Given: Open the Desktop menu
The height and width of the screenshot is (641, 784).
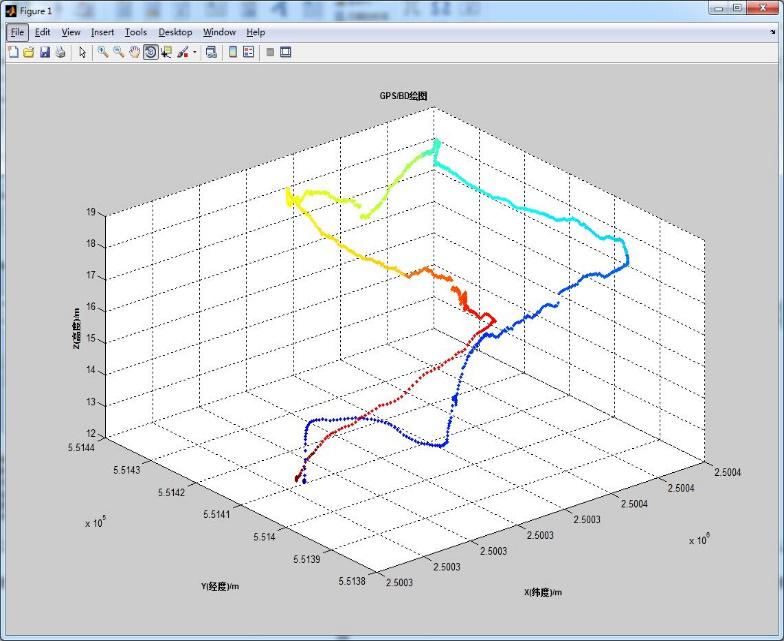Looking at the screenshot, I should point(176,32).
